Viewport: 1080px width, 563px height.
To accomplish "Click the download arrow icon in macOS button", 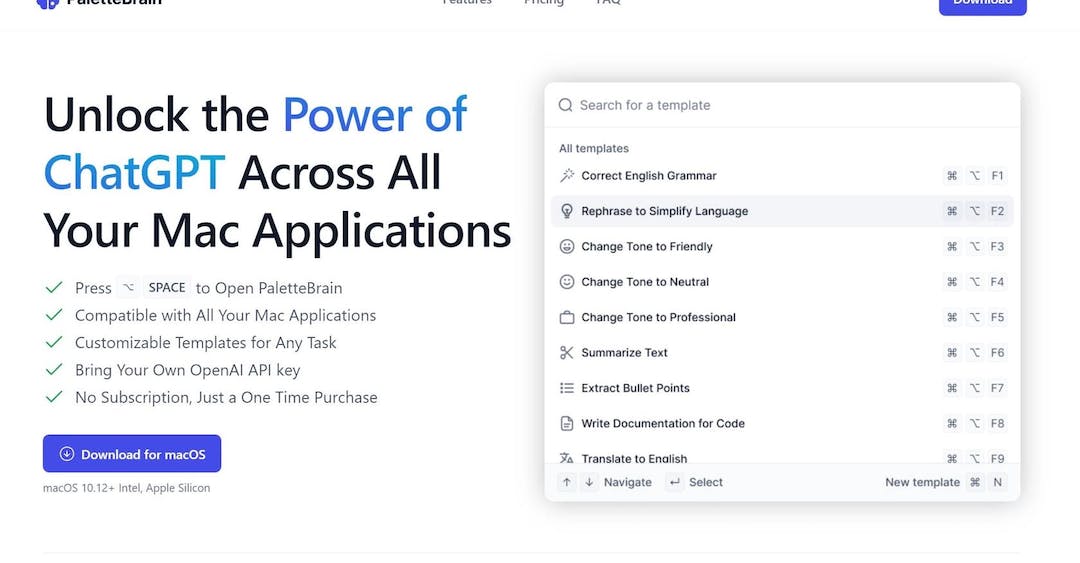I will click(67, 453).
